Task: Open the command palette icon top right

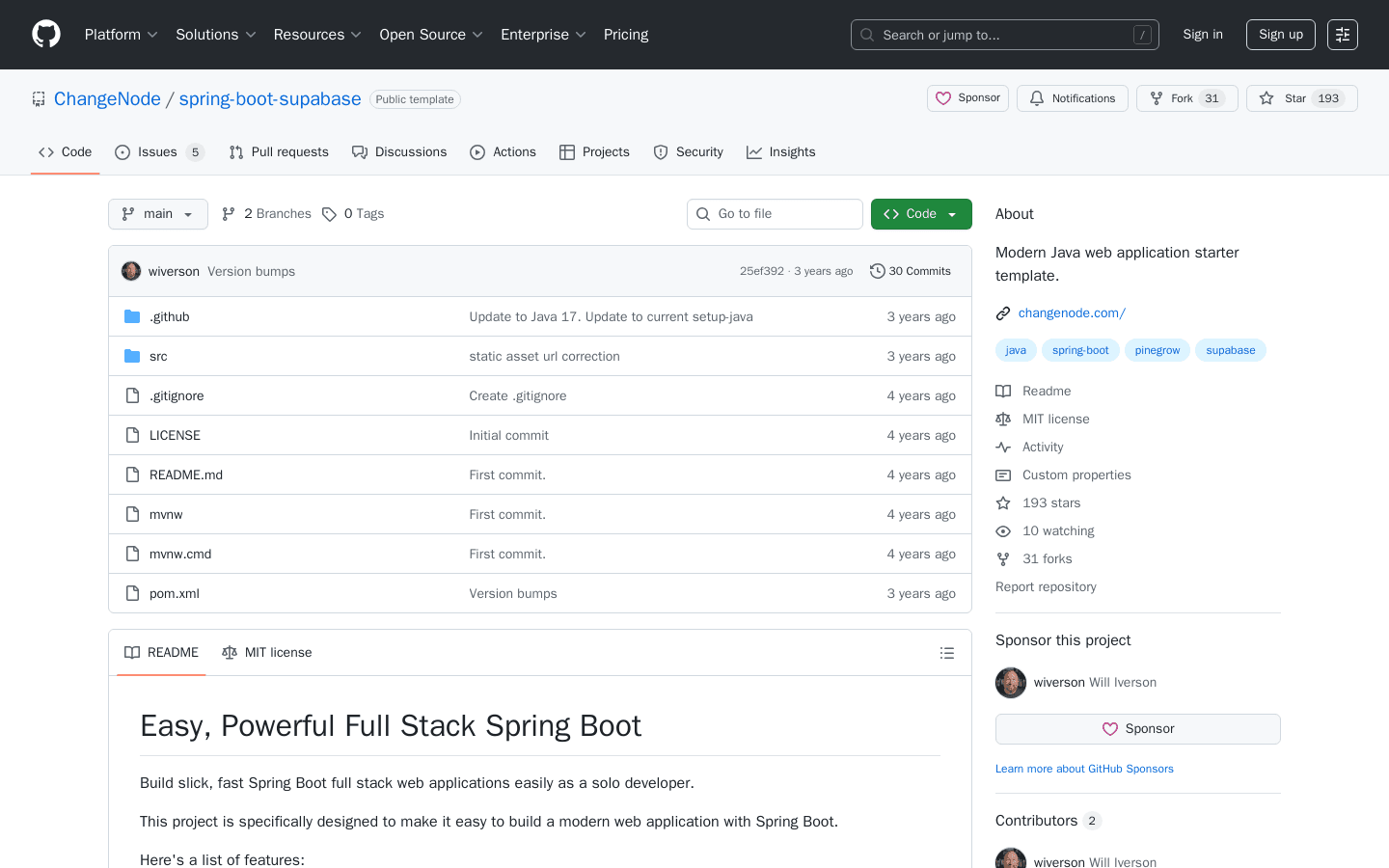Action: tap(1342, 34)
